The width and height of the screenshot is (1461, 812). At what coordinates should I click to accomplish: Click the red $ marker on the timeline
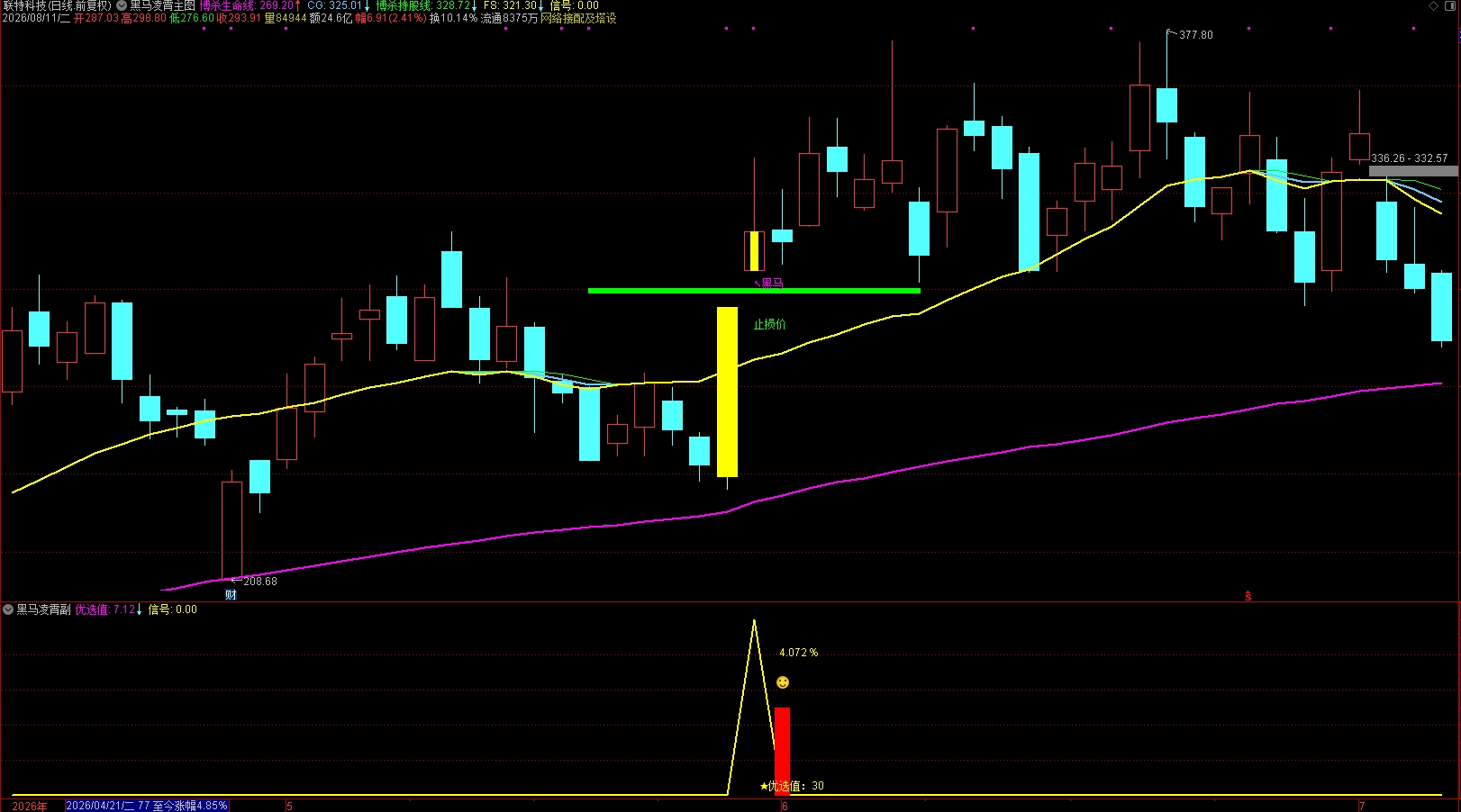[1248, 596]
